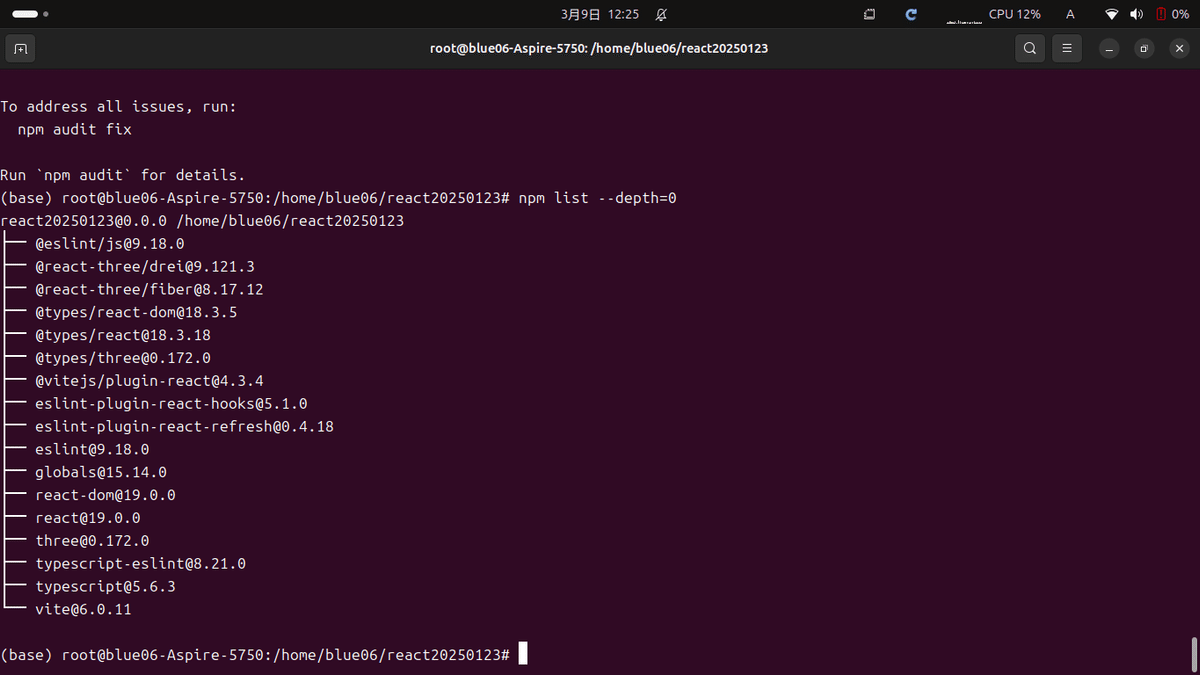Click the blinking cursor at the shell prompt
The height and width of the screenshot is (675, 1200).
[521, 653]
